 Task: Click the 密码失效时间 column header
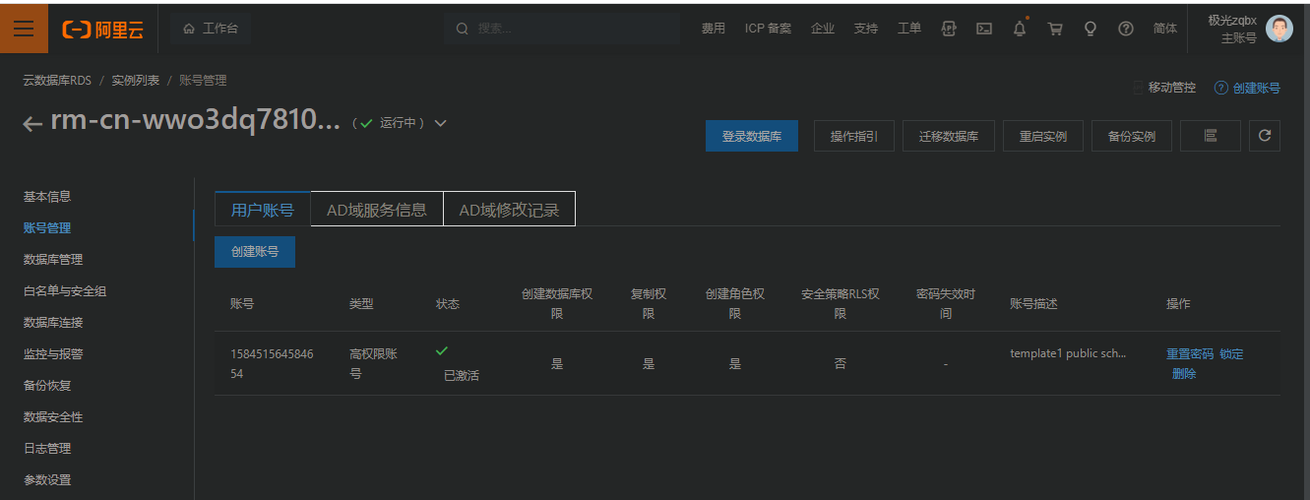(946, 304)
